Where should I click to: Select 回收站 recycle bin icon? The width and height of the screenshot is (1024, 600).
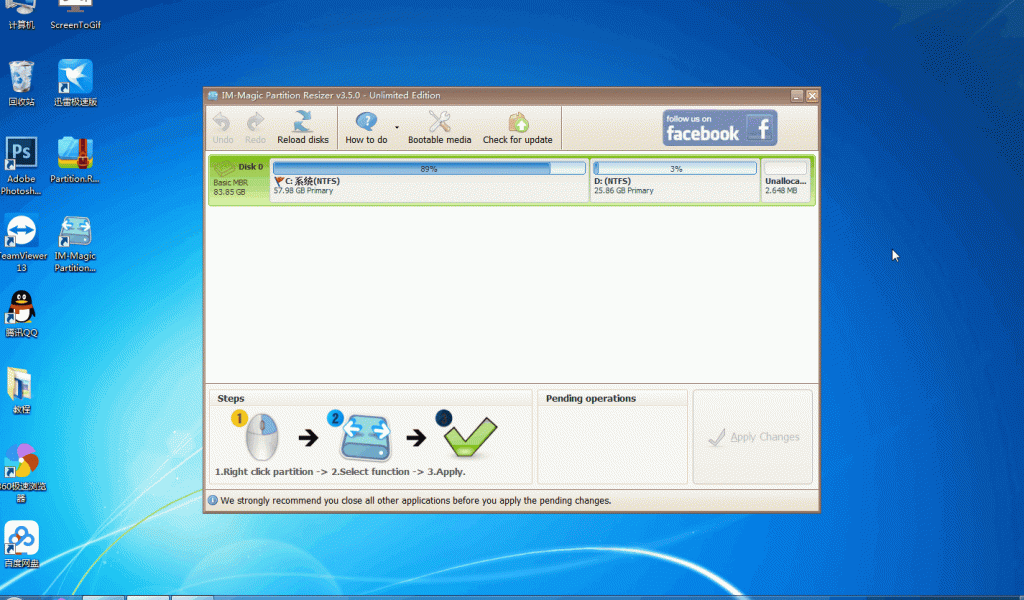22,83
